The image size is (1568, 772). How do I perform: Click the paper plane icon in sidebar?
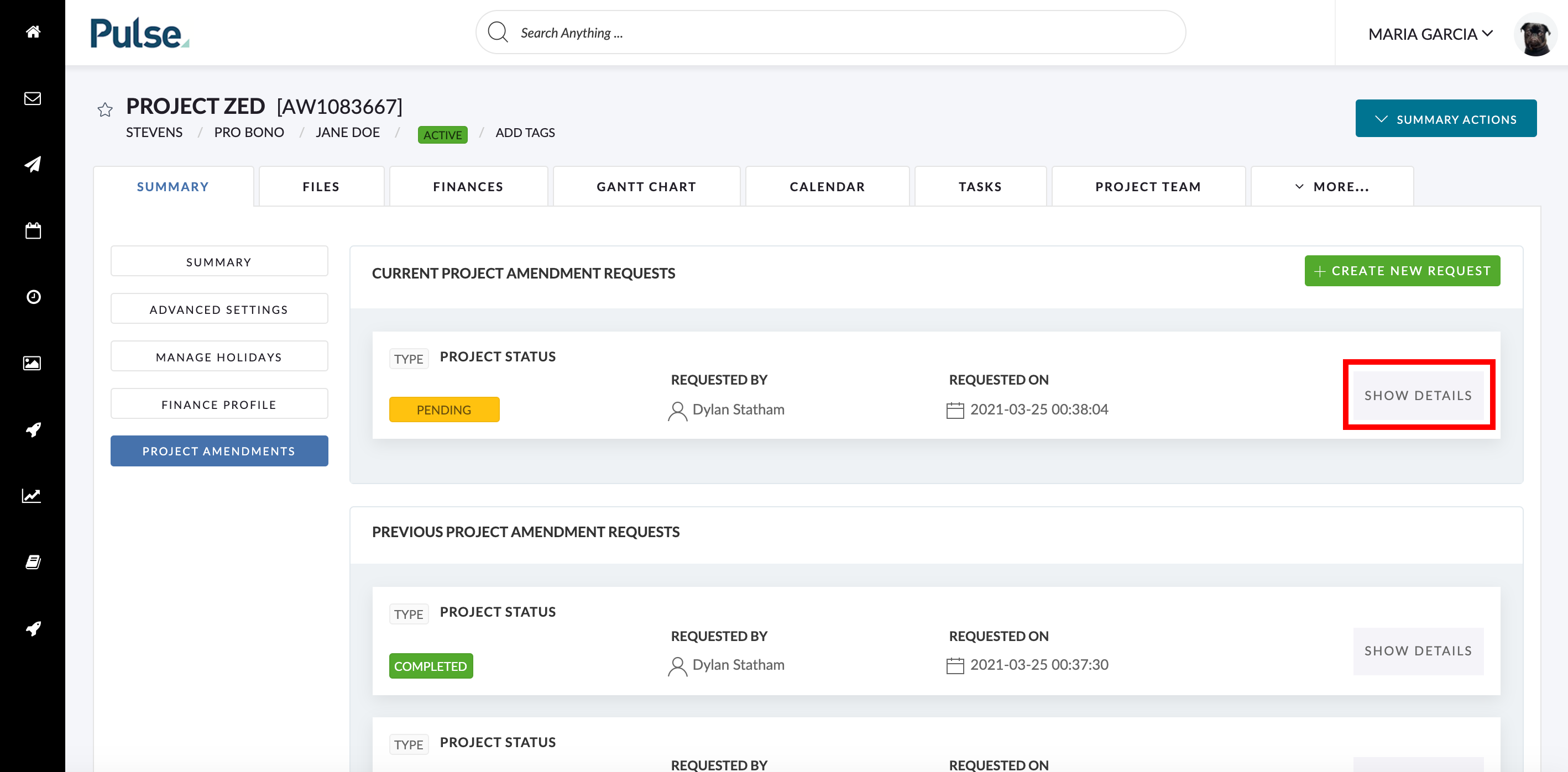(x=33, y=164)
